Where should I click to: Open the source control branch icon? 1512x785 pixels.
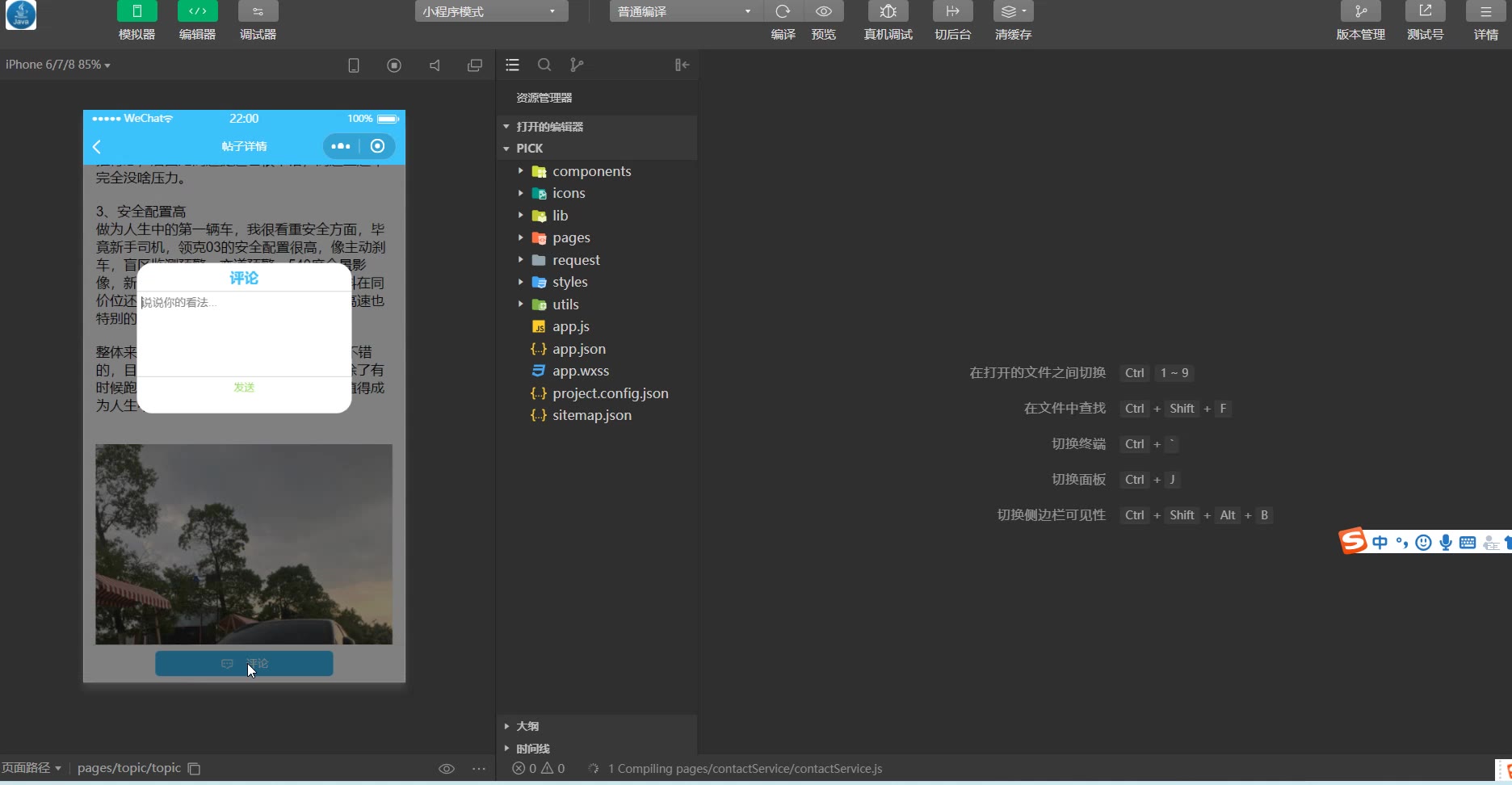coord(577,65)
